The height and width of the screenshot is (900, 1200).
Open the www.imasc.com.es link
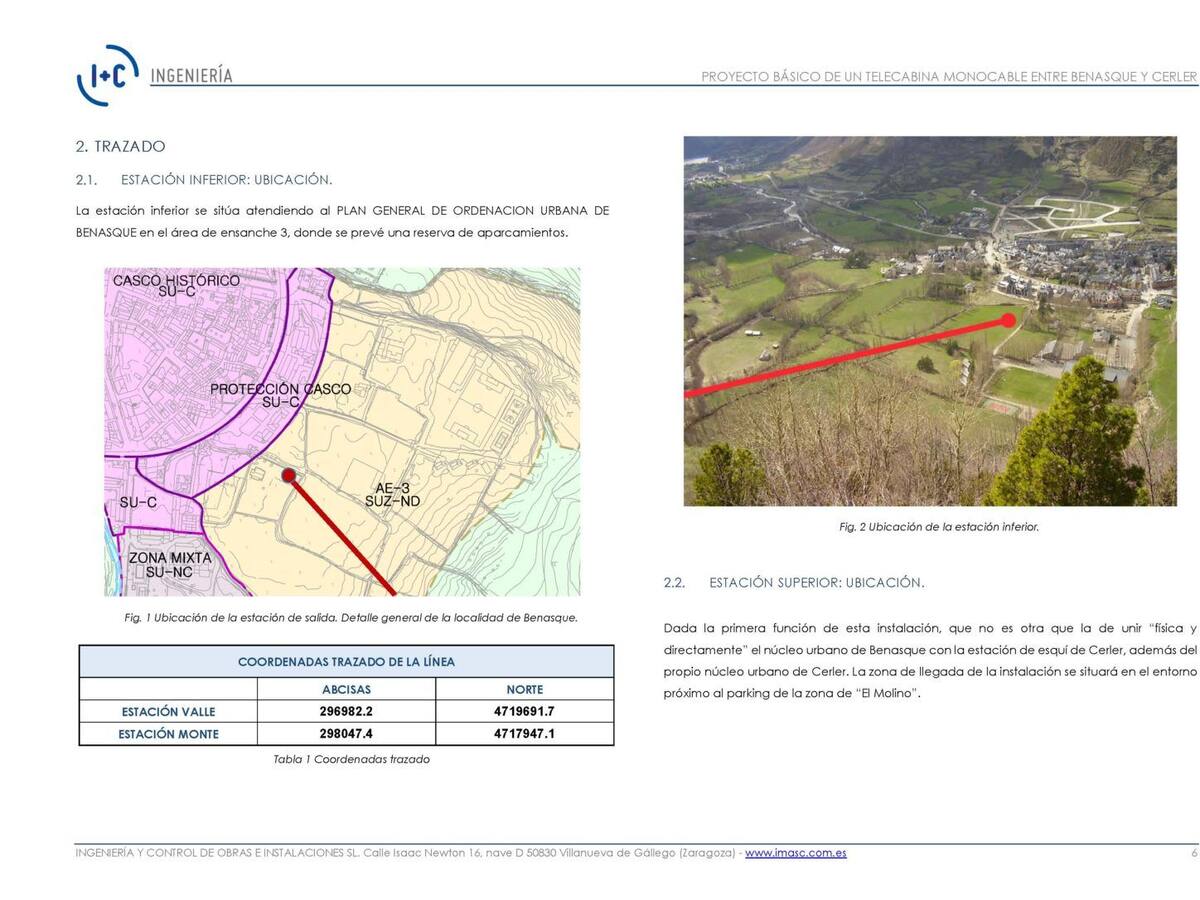(x=795, y=853)
